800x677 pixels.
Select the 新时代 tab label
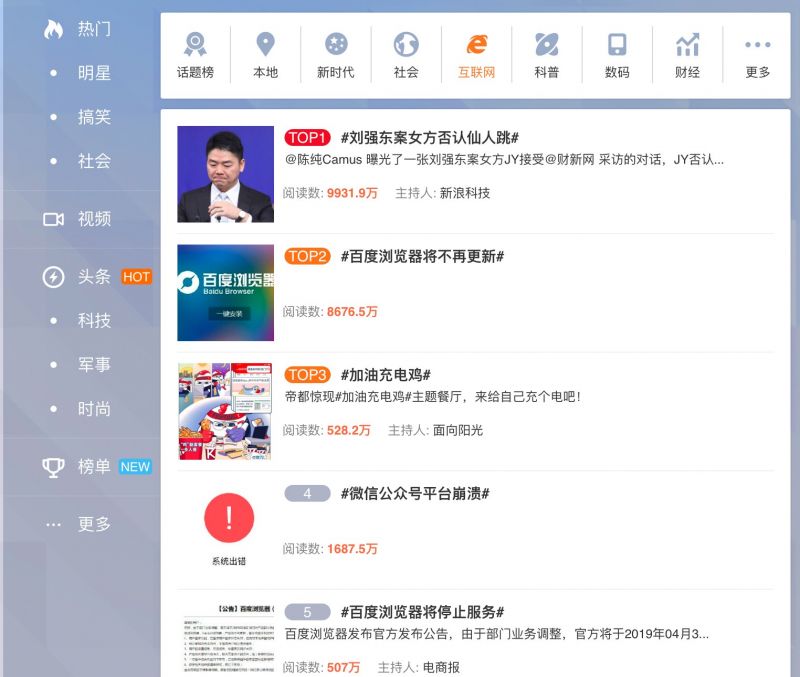(x=336, y=72)
